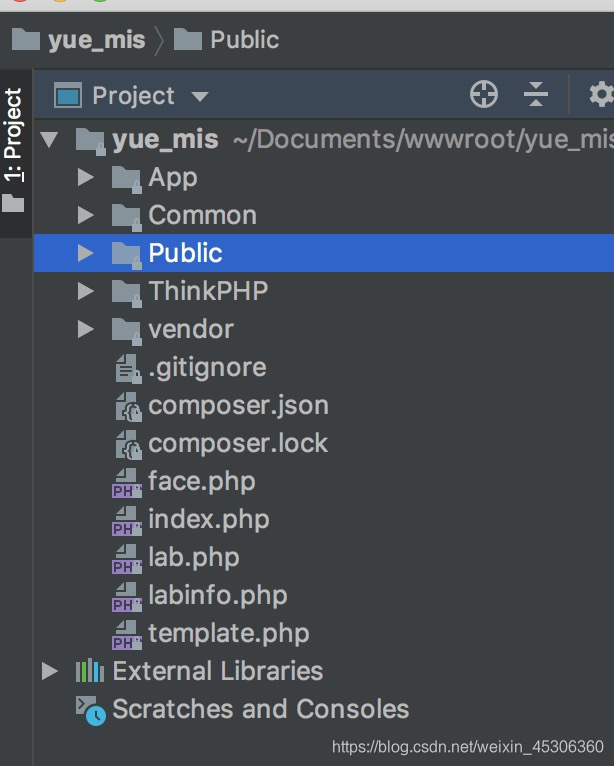614x766 pixels.
Task: Select composer.json file name
Action: (x=238, y=406)
